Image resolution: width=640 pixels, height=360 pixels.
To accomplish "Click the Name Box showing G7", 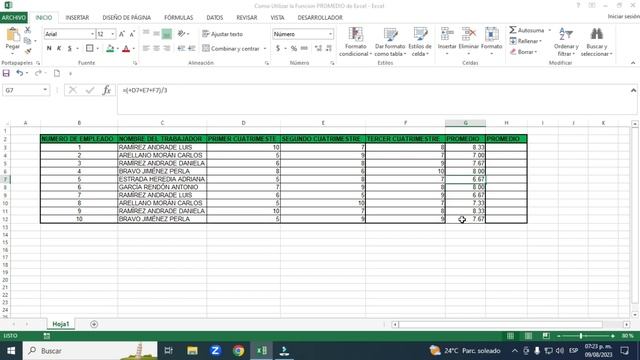I will [x=22, y=90].
